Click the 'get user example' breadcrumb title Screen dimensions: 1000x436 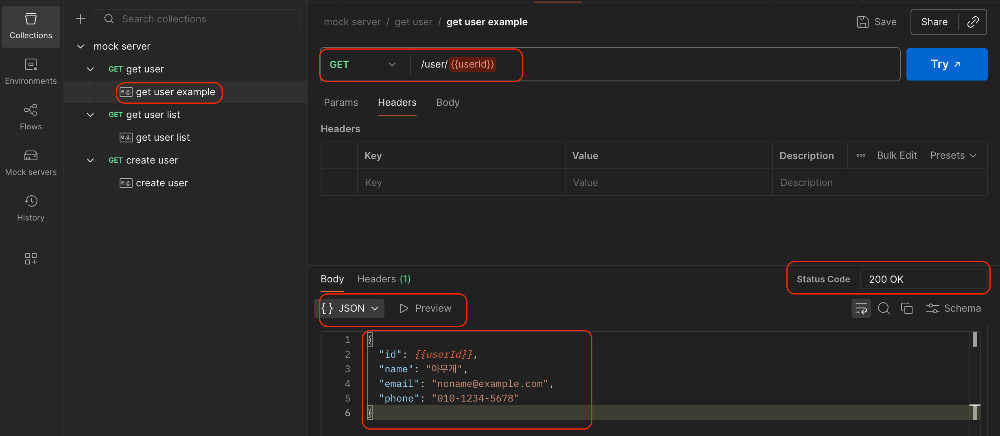[487, 22]
